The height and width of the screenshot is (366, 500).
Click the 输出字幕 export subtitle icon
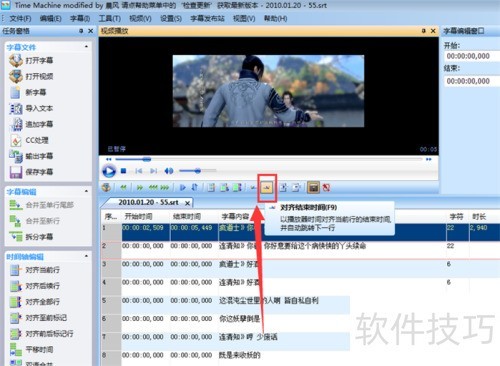click(x=16, y=156)
